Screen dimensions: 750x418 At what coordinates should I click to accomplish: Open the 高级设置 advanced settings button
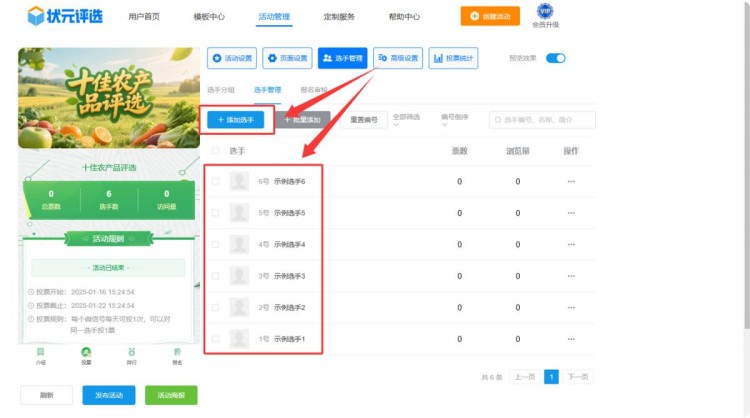click(398, 58)
